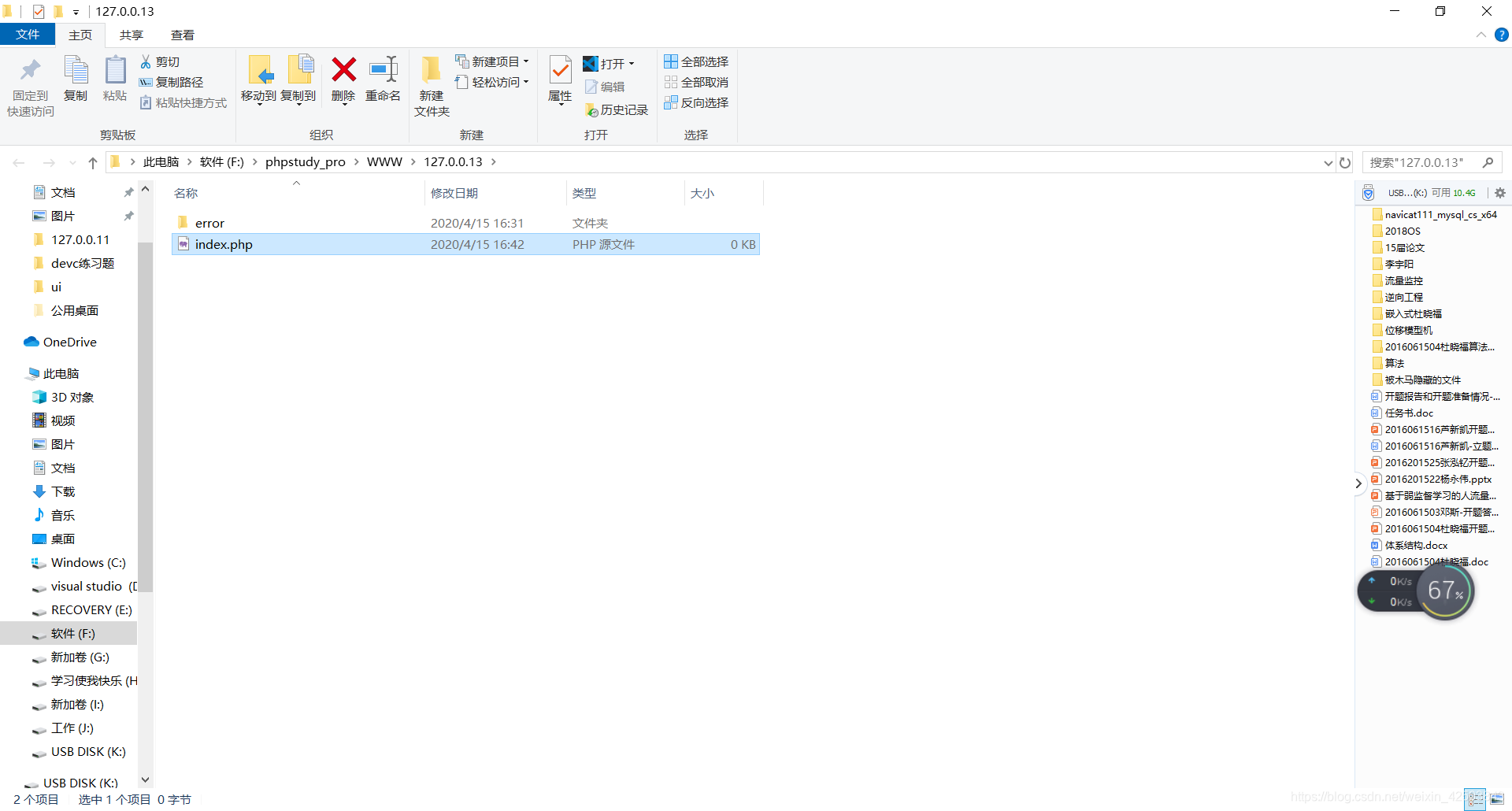Open 轻松访问 easy access dropdown
Image resolution: width=1512 pixels, height=811 pixels.
(492, 82)
